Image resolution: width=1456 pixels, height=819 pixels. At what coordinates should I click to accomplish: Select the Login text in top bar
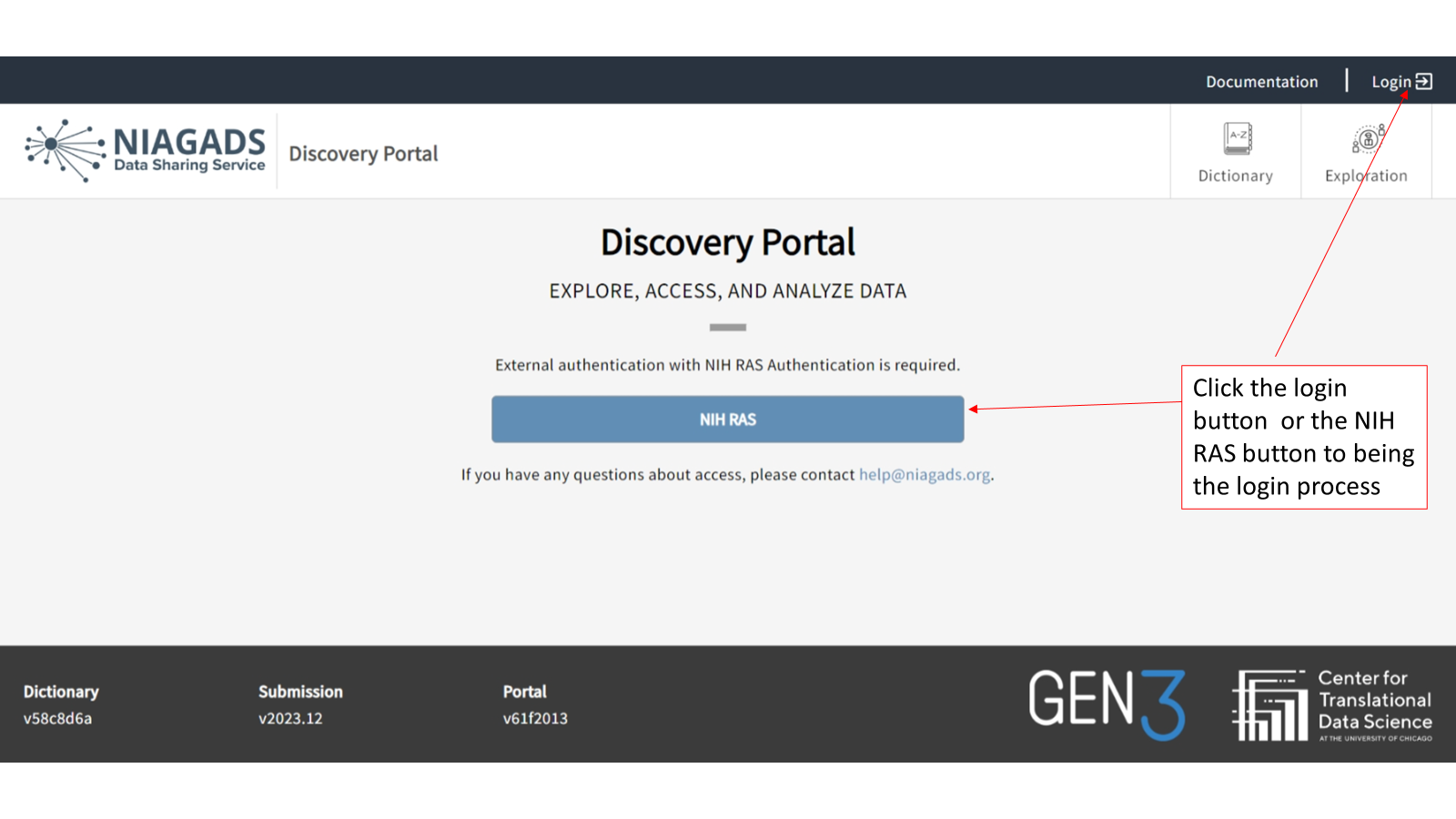tap(1390, 82)
